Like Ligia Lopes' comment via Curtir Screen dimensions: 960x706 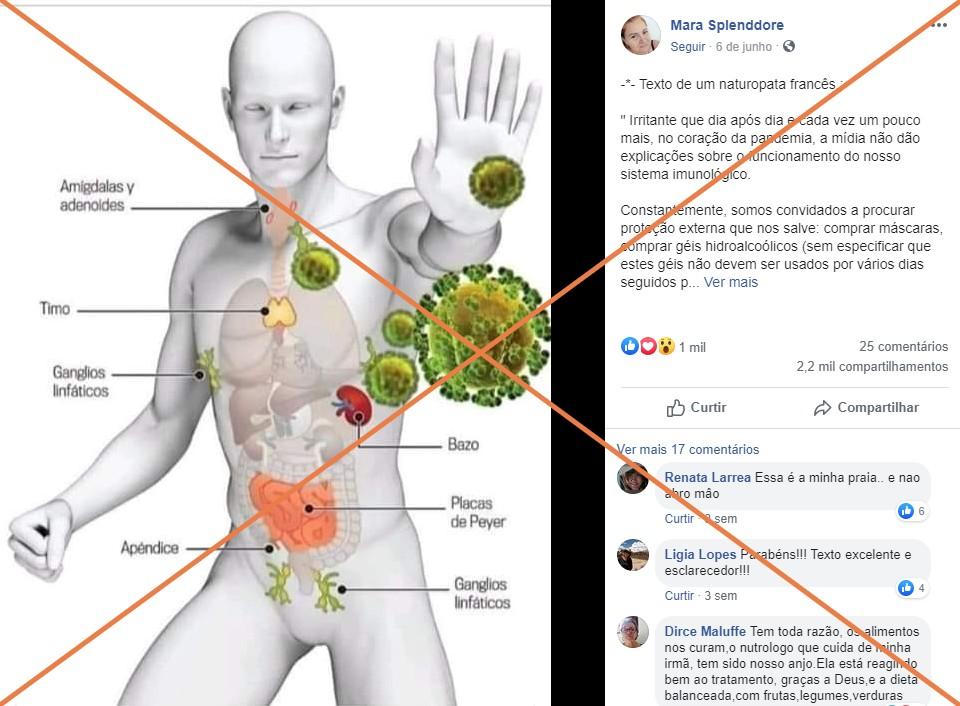coord(680,596)
